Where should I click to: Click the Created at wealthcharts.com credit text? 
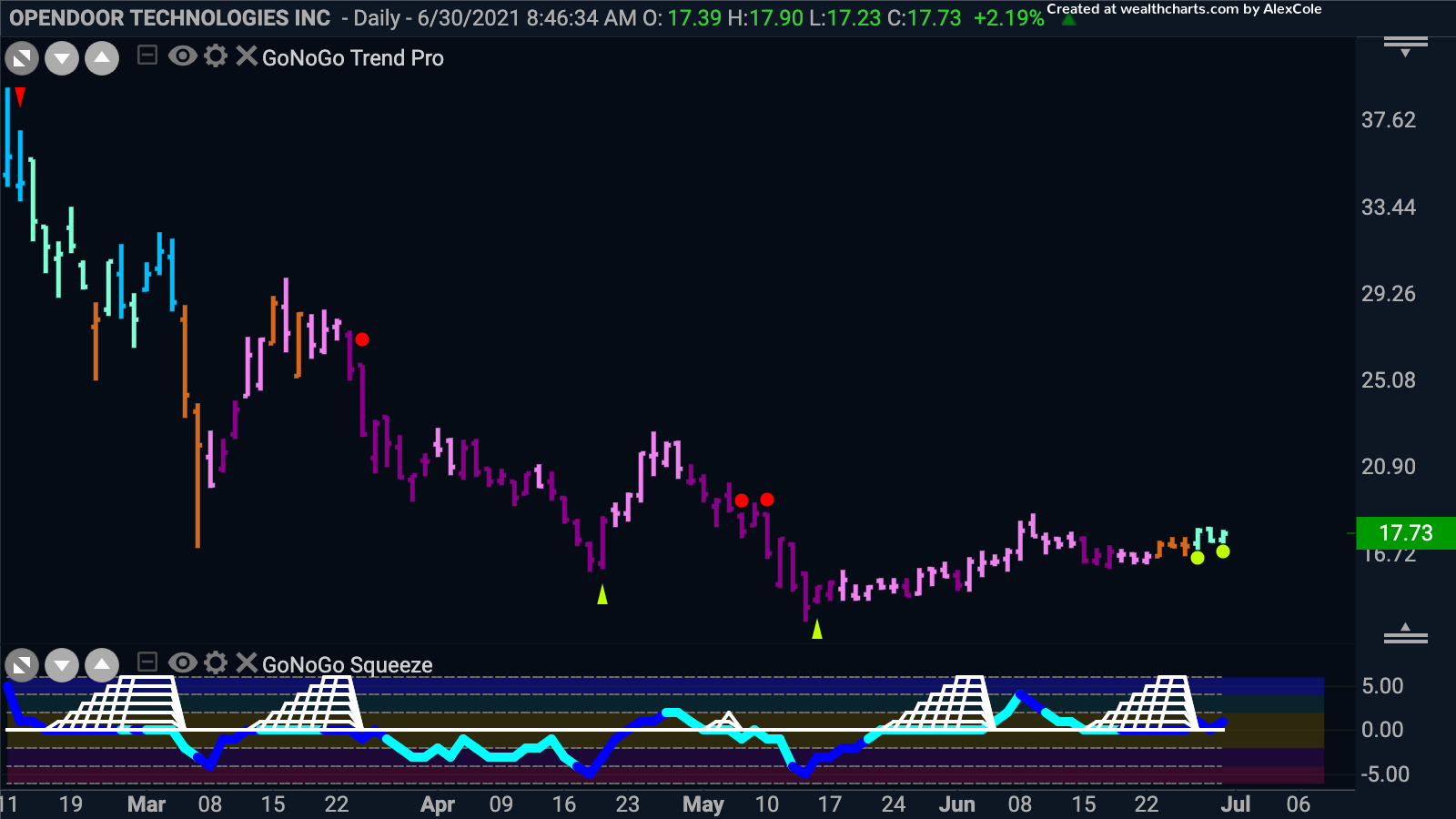point(1184,9)
